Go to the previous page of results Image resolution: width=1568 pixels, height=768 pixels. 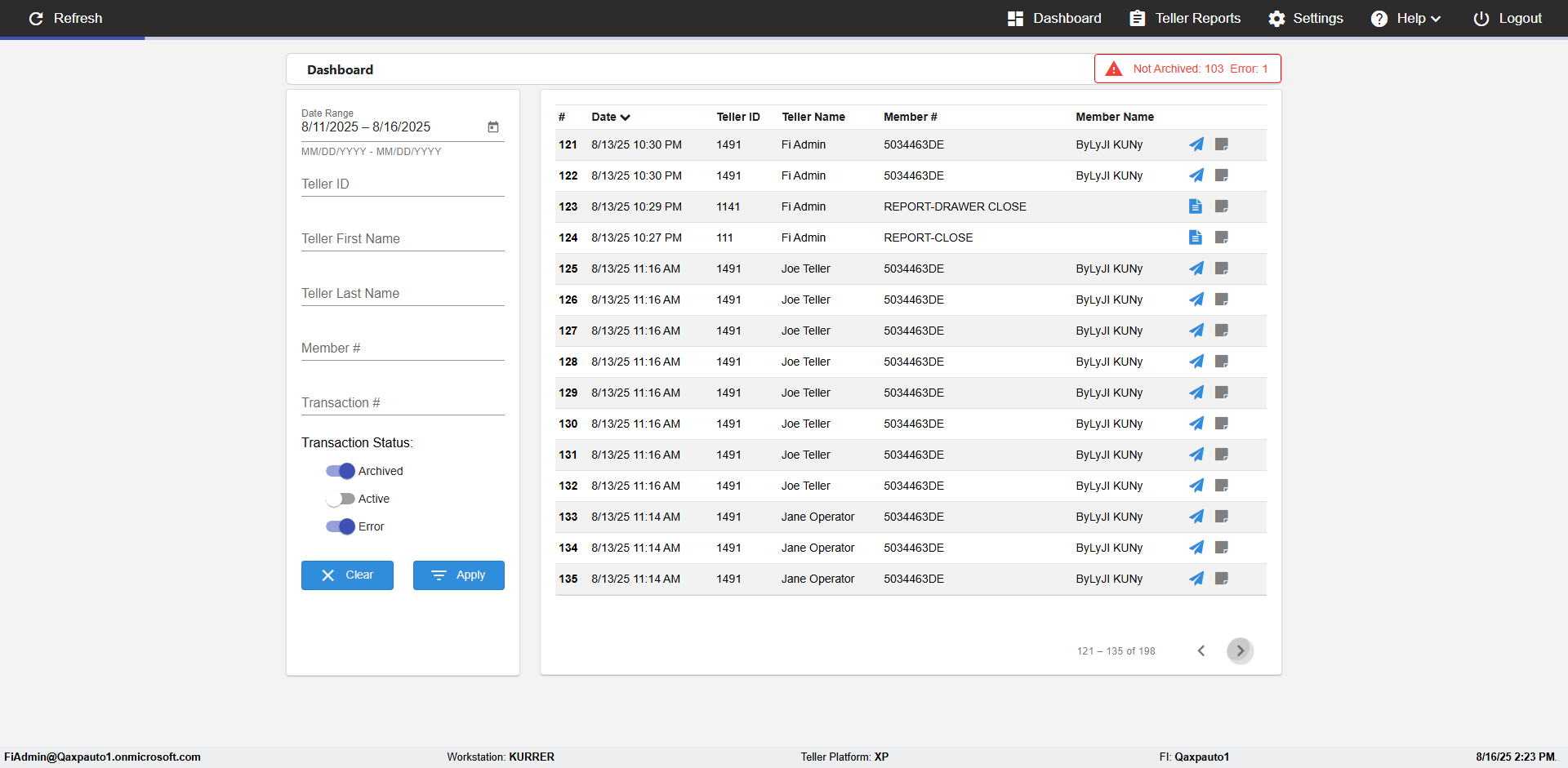1201,650
